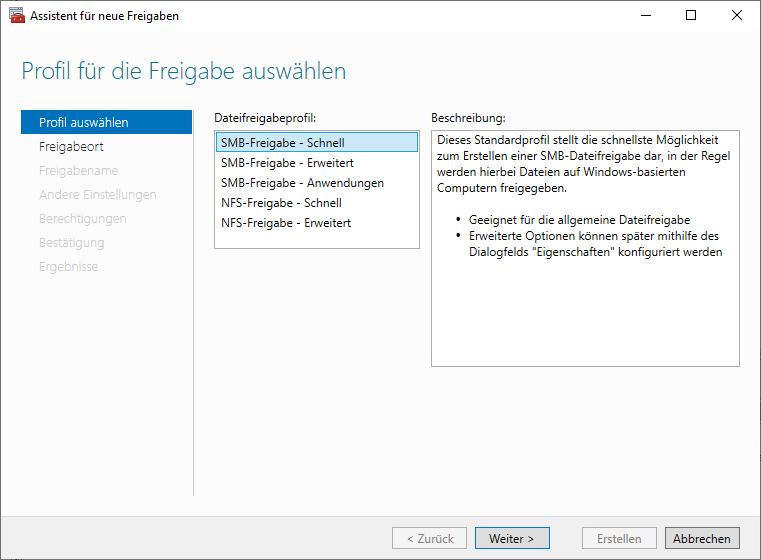The image size is (761, 560).
Task: Jump to the Bestätigung step
Action: click(x=71, y=242)
